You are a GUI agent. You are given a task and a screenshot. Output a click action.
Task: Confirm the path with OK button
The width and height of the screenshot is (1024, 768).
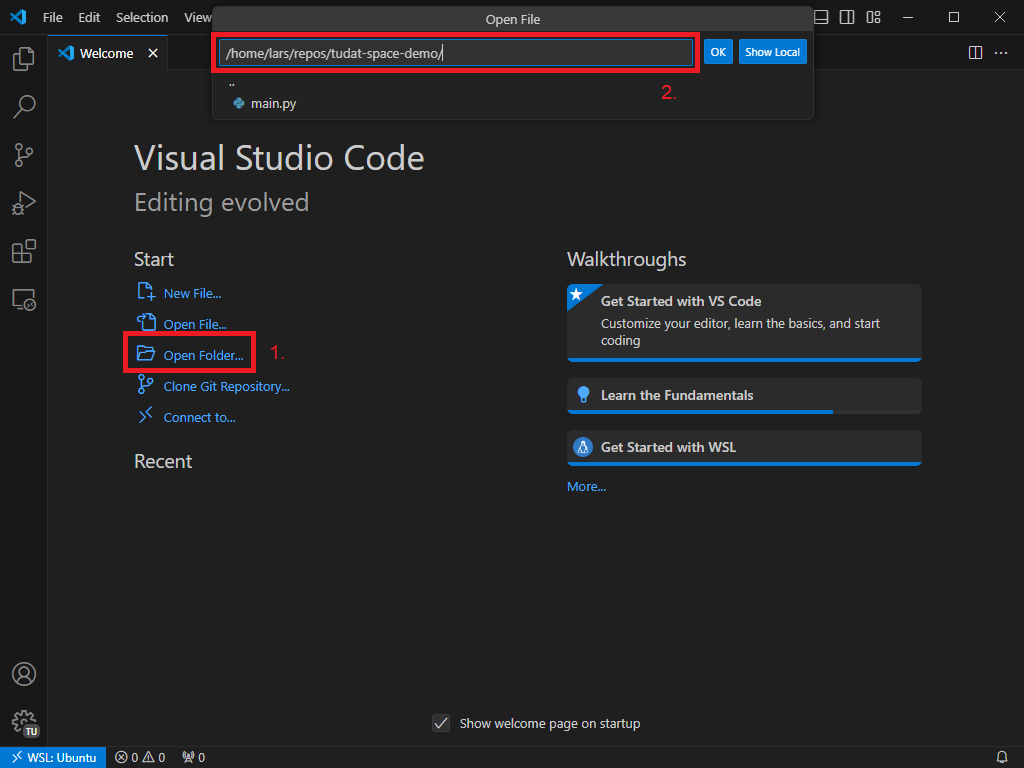point(718,52)
